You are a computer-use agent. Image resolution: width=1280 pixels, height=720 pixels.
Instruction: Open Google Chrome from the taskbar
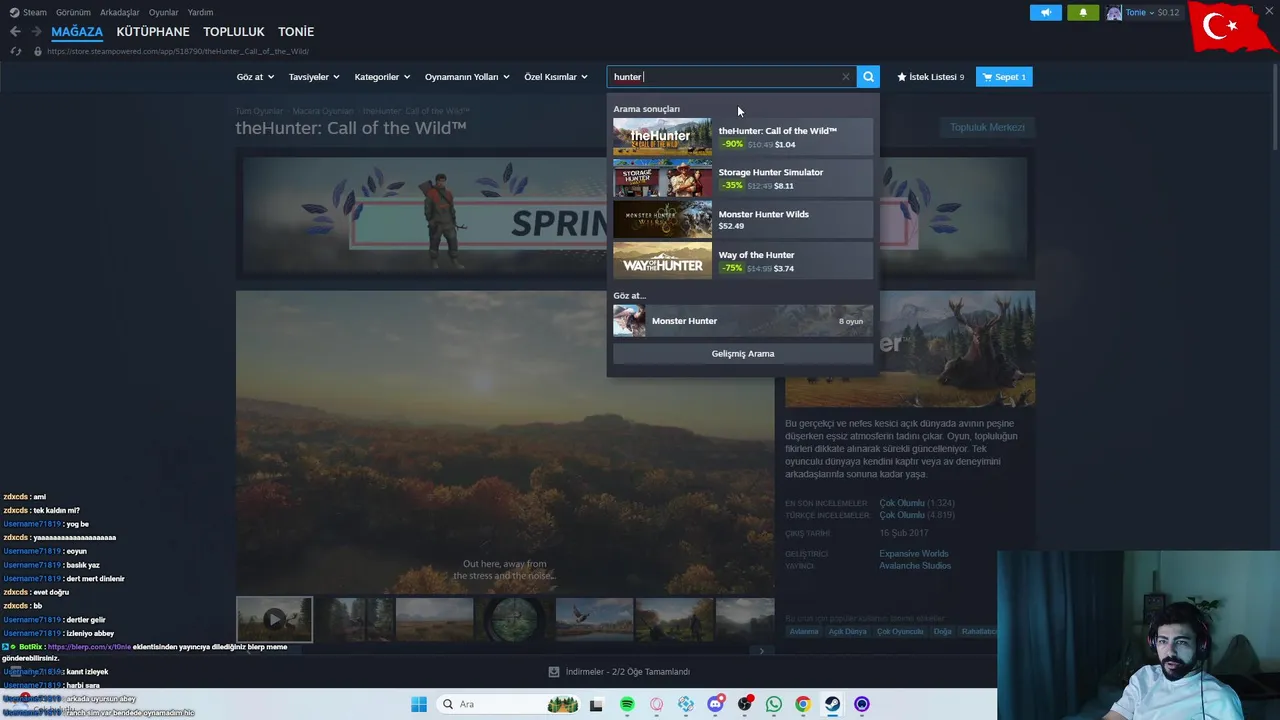pyautogui.click(x=803, y=704)
